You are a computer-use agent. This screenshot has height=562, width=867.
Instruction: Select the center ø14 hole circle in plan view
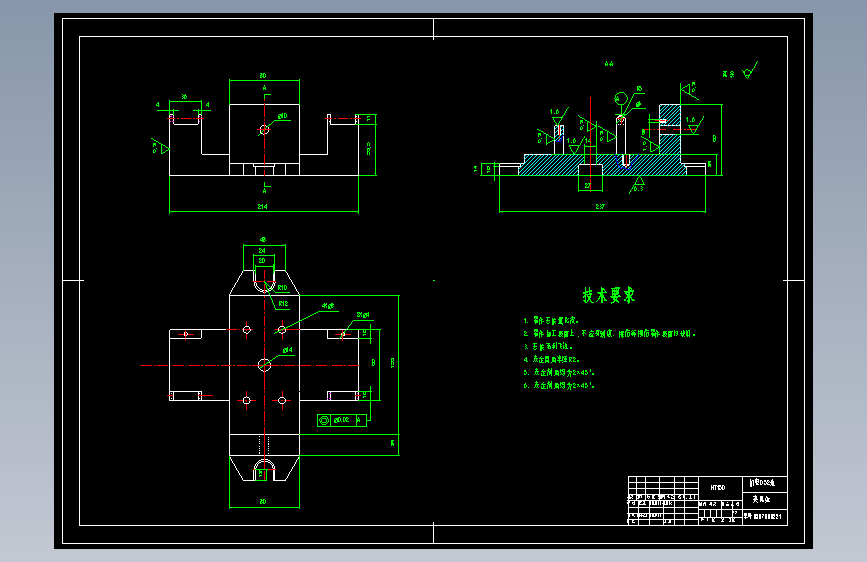point(264,365)
